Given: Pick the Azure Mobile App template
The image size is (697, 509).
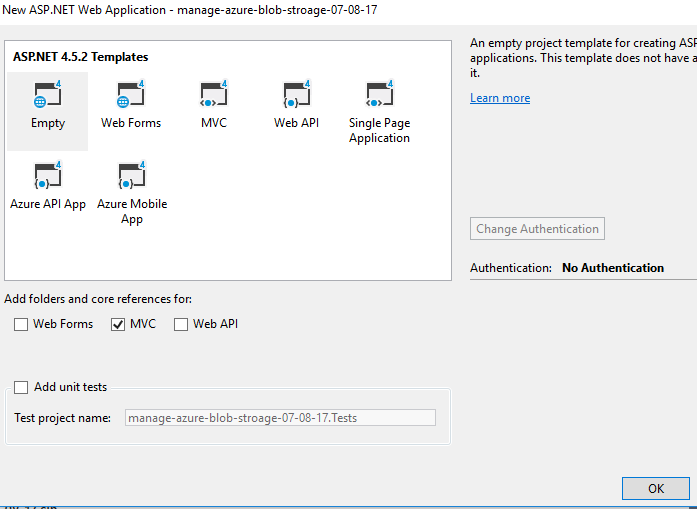Looking at the screenshot, I should pyautogui.click(x=132, y=192).
